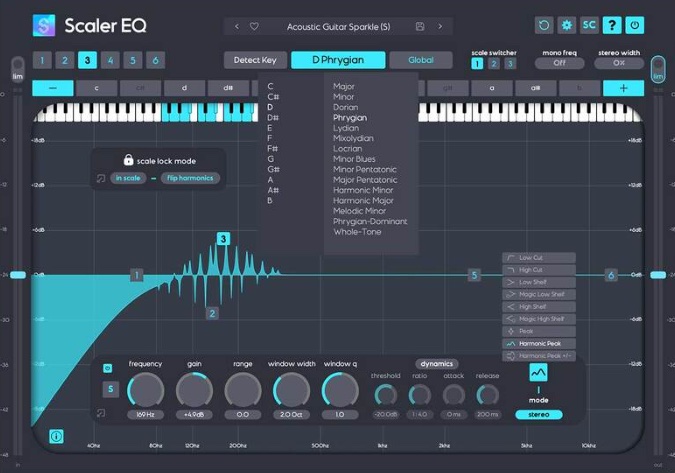Click EQ band node 5 on the graph
Image resolution: width=675 pixels, height=473 pixels.
[x=474, y=275]
